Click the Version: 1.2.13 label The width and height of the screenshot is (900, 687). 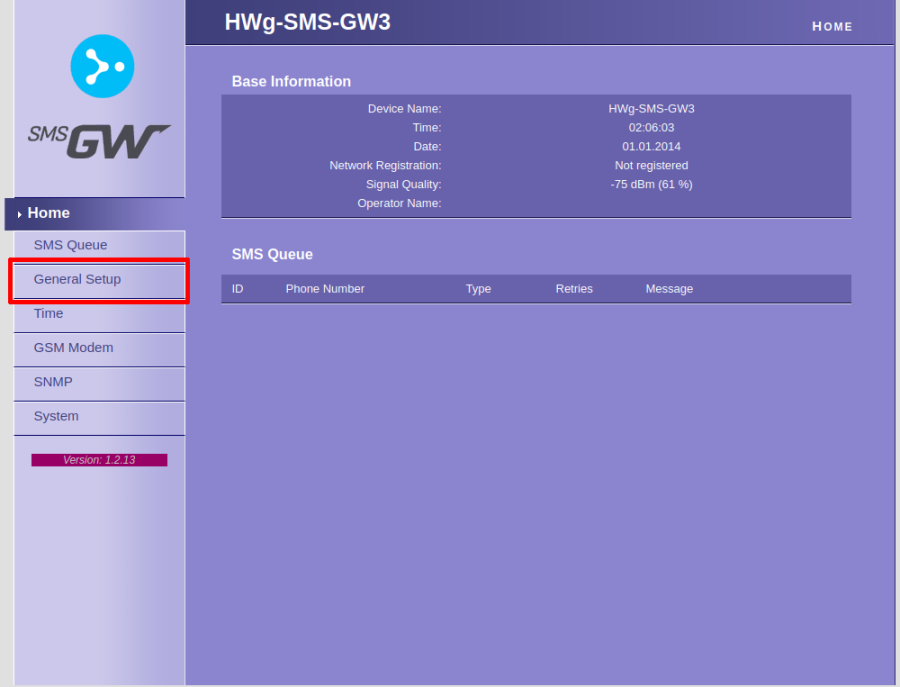pyautogui.click(x=99, y=460)
